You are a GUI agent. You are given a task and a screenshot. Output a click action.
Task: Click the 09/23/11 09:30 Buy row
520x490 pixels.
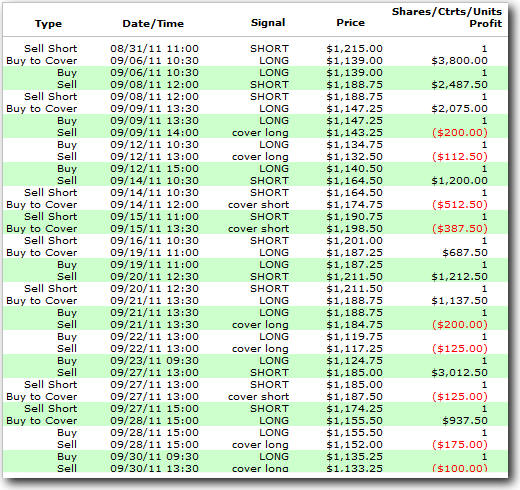pos(255,361)
